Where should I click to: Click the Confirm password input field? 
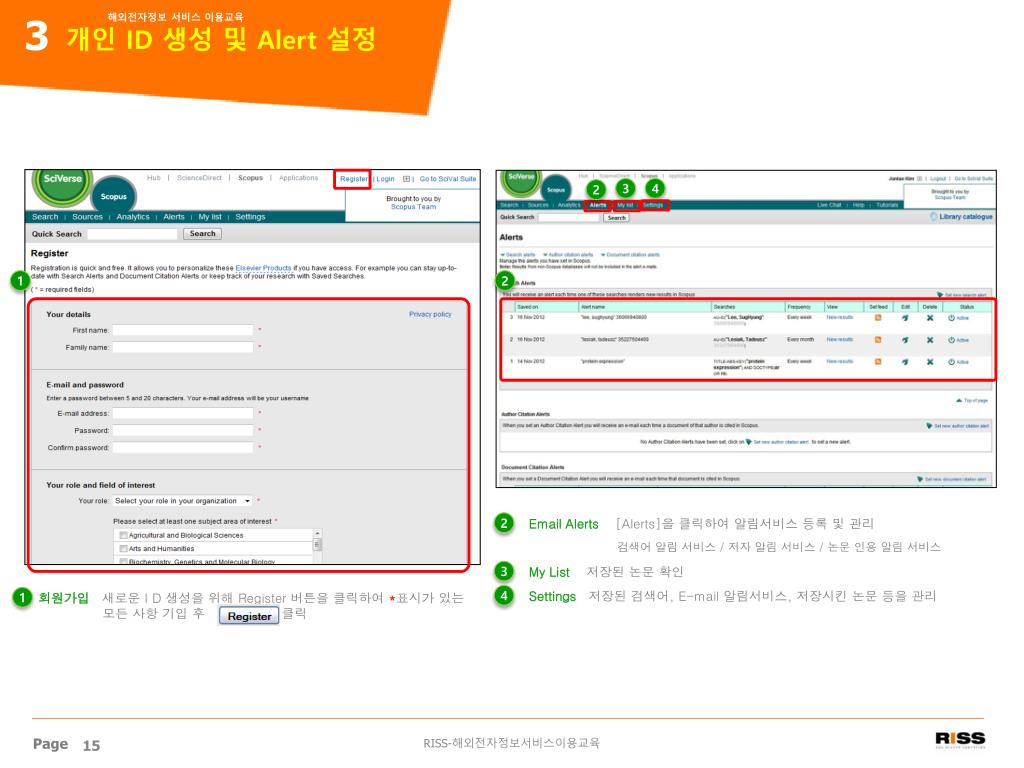pos(183,448)
